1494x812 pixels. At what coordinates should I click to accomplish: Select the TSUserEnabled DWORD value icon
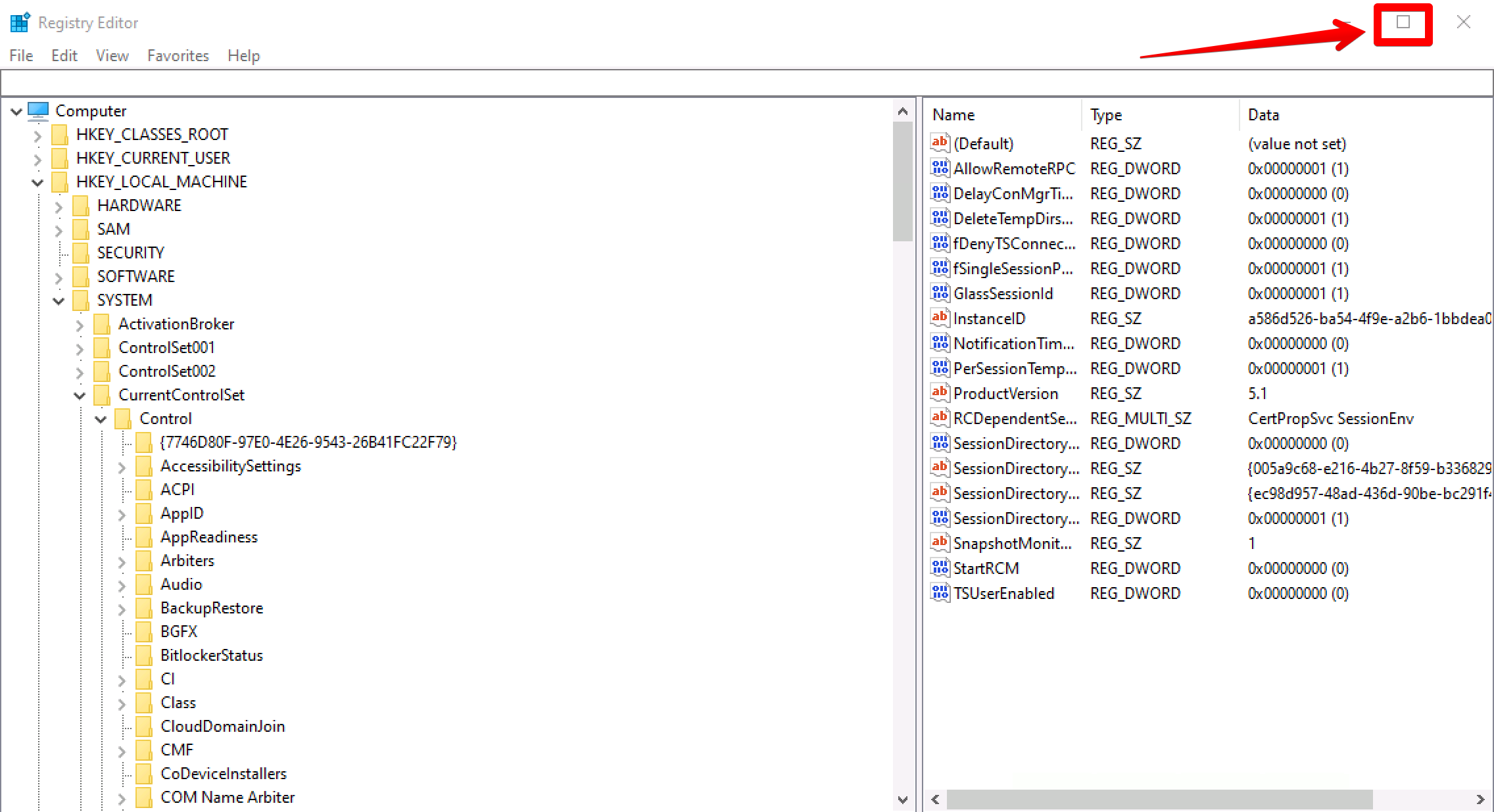click(940, 593)
